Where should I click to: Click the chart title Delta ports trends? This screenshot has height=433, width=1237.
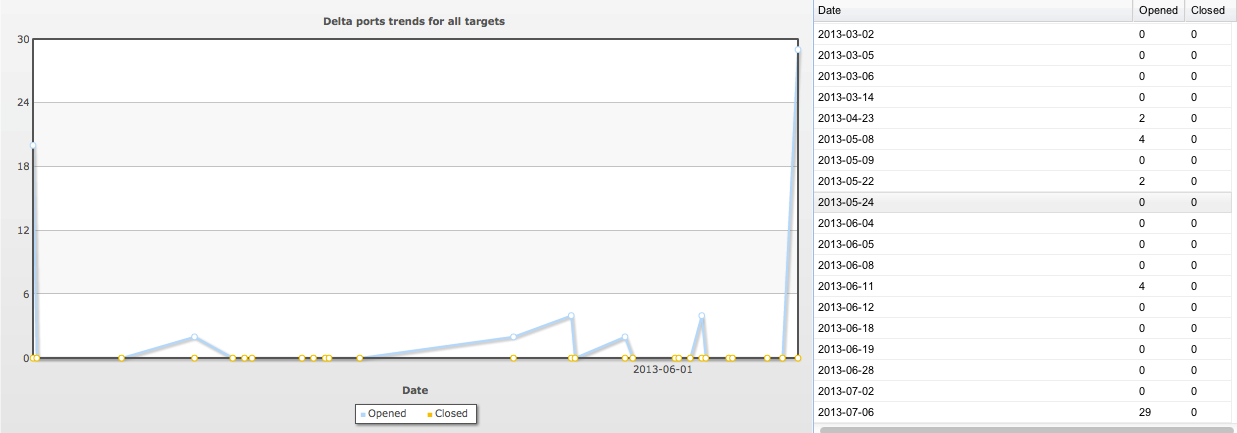(x=413, y=21)
